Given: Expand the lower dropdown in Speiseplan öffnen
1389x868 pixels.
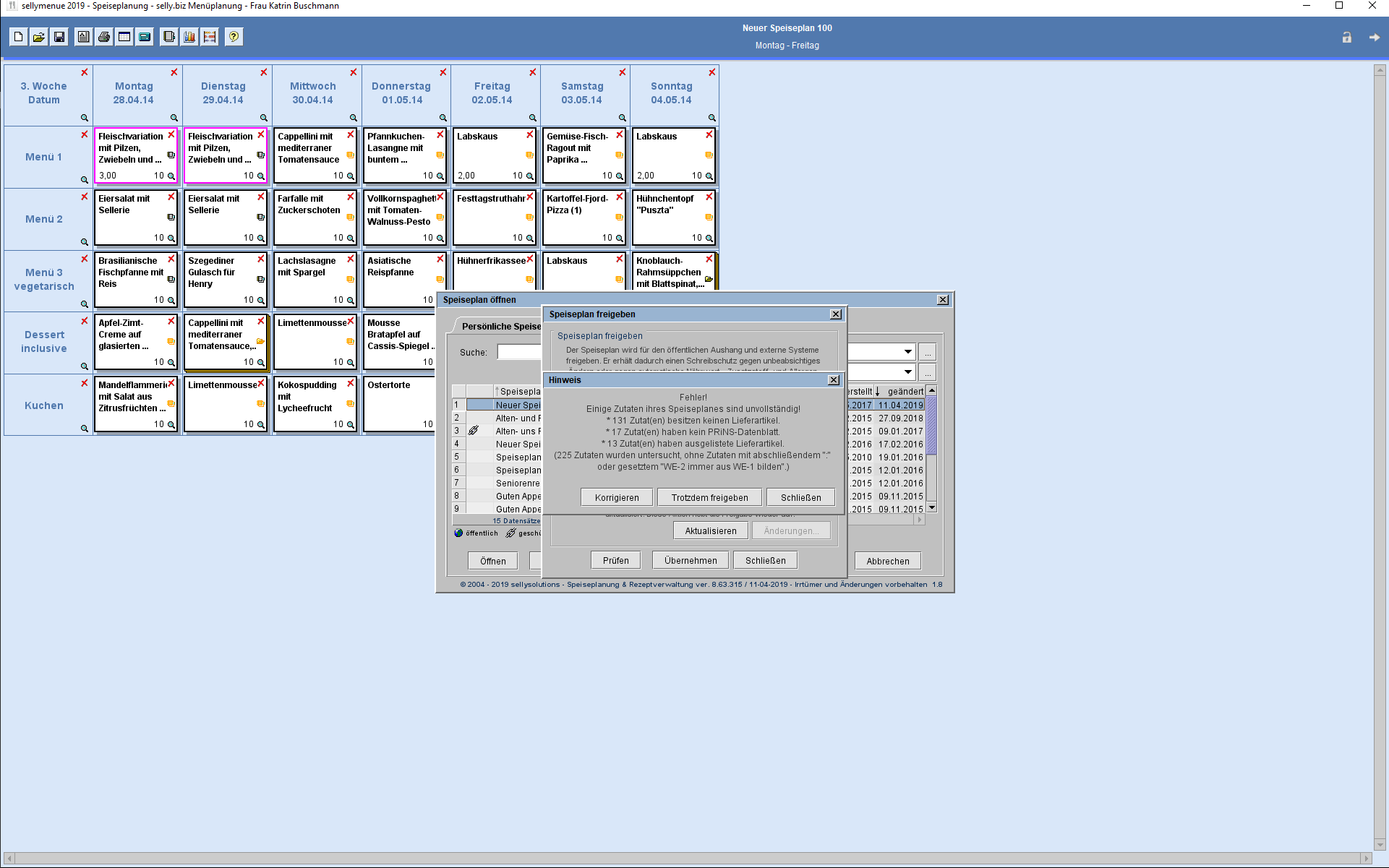Looking at the screenshot, I should 907,372.
